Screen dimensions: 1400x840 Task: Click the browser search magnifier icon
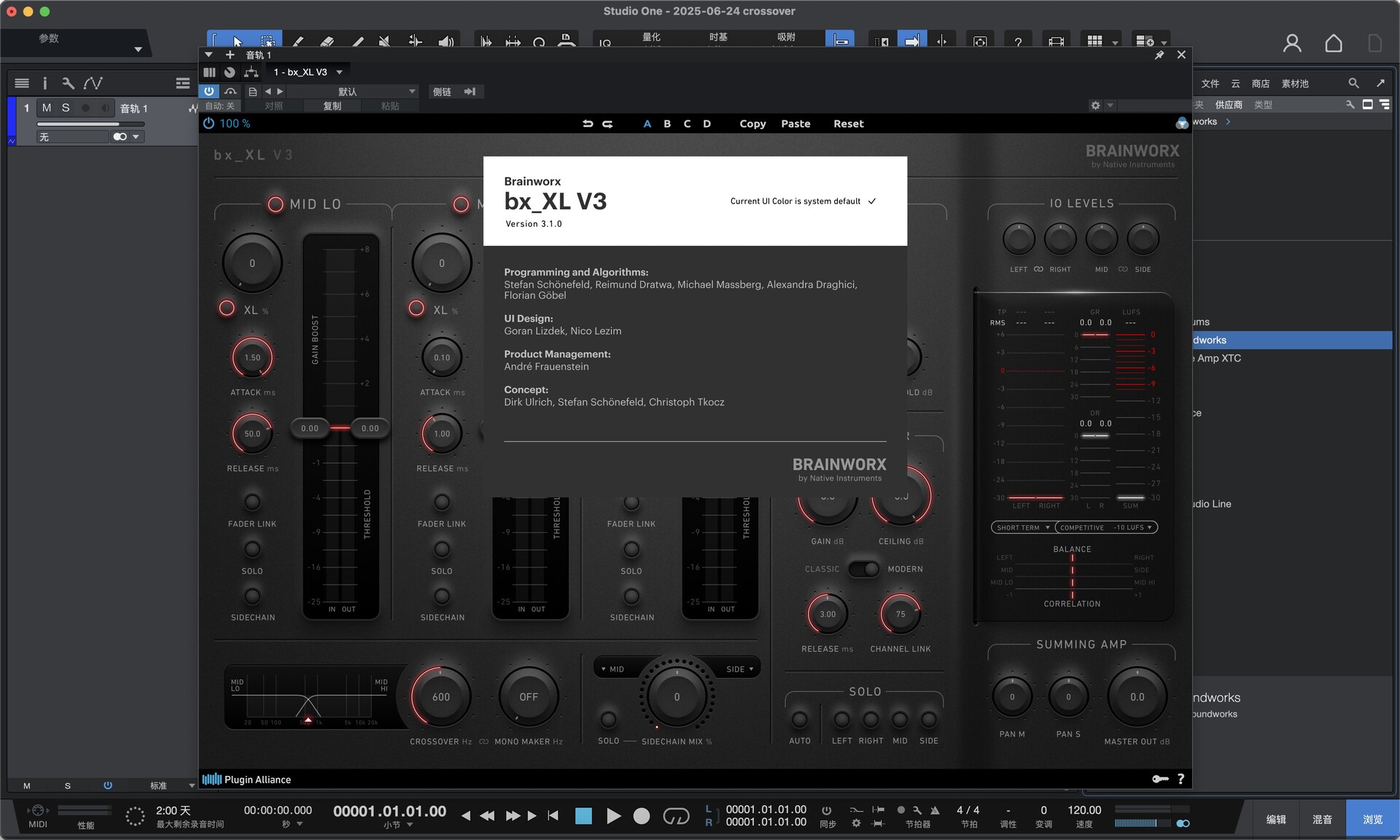coord(1353,83)
